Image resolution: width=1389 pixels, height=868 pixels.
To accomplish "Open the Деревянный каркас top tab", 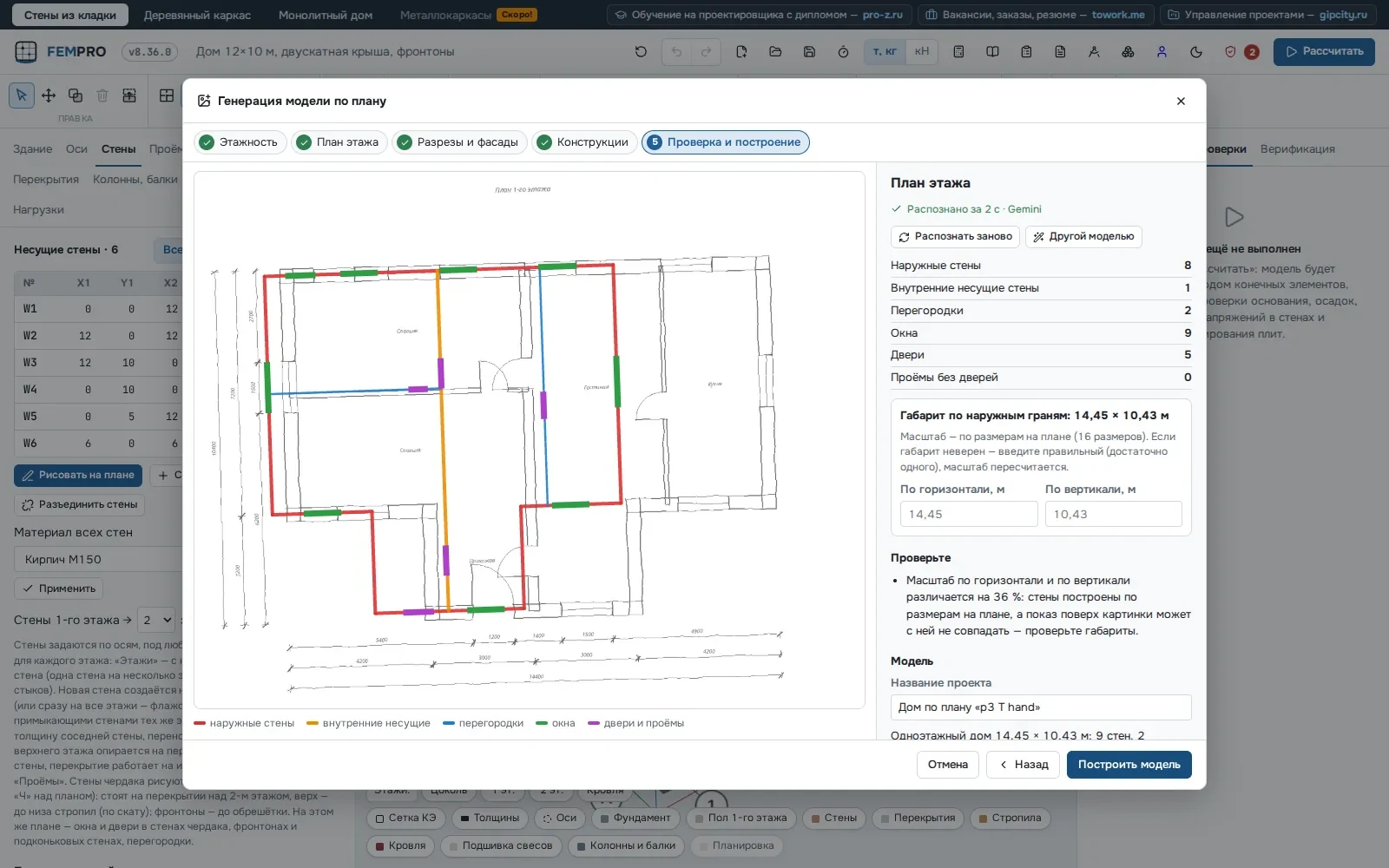I will (x=197, y=15).
